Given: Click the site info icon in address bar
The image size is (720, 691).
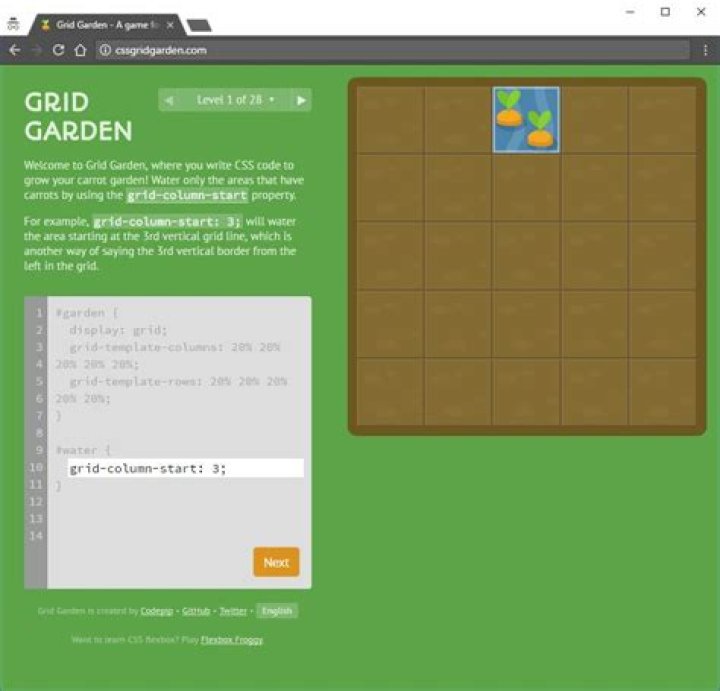Looking at the screenshot, I should tap(104, 50).
